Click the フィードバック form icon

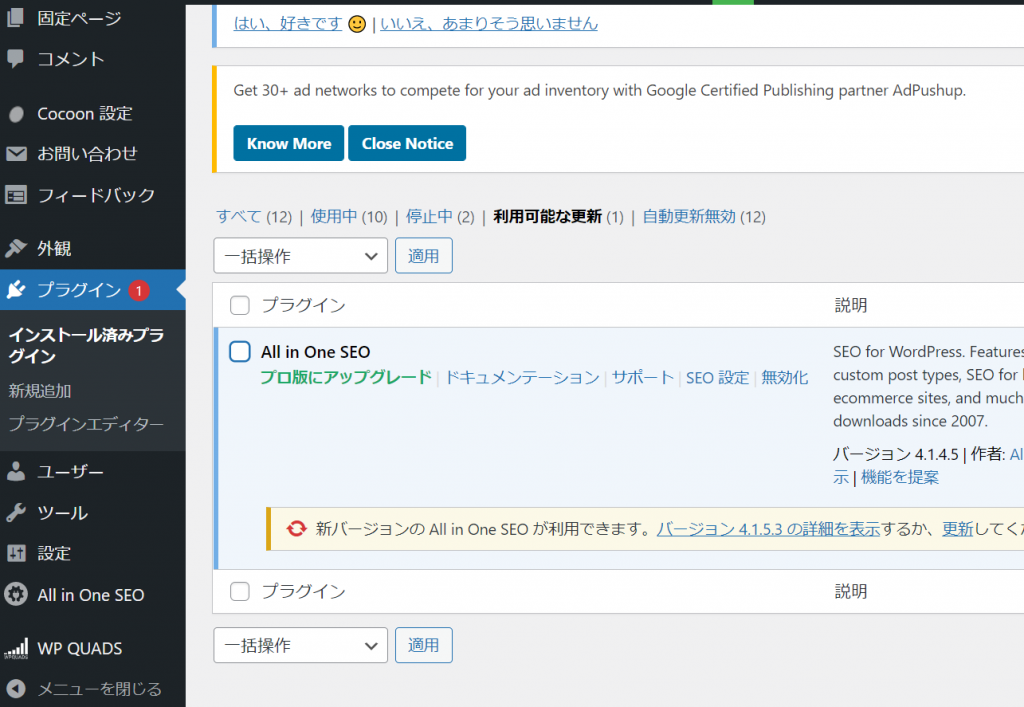[x=16, y=195]
